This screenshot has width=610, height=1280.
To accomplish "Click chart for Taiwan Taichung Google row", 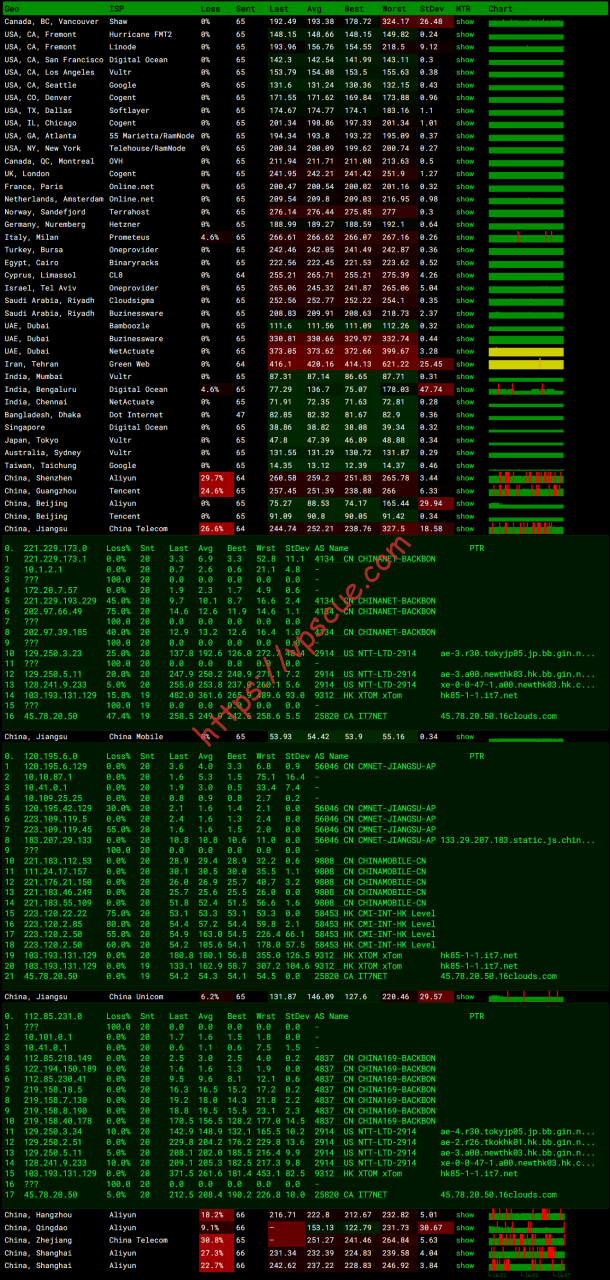I will (x=526, y=465).
